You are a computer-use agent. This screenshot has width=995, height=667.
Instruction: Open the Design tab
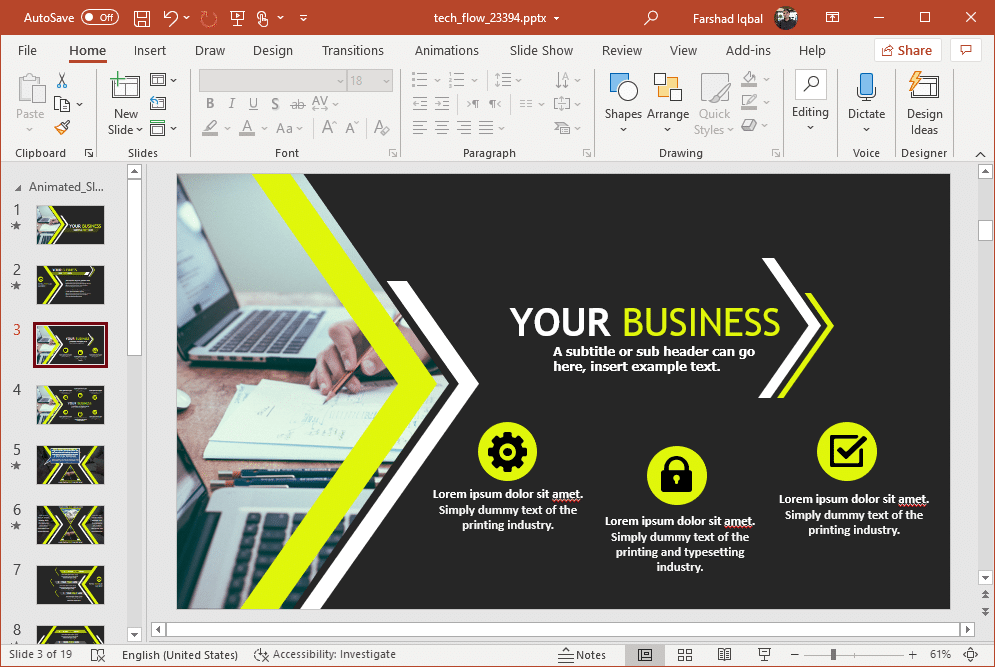[x=273, y=51]
